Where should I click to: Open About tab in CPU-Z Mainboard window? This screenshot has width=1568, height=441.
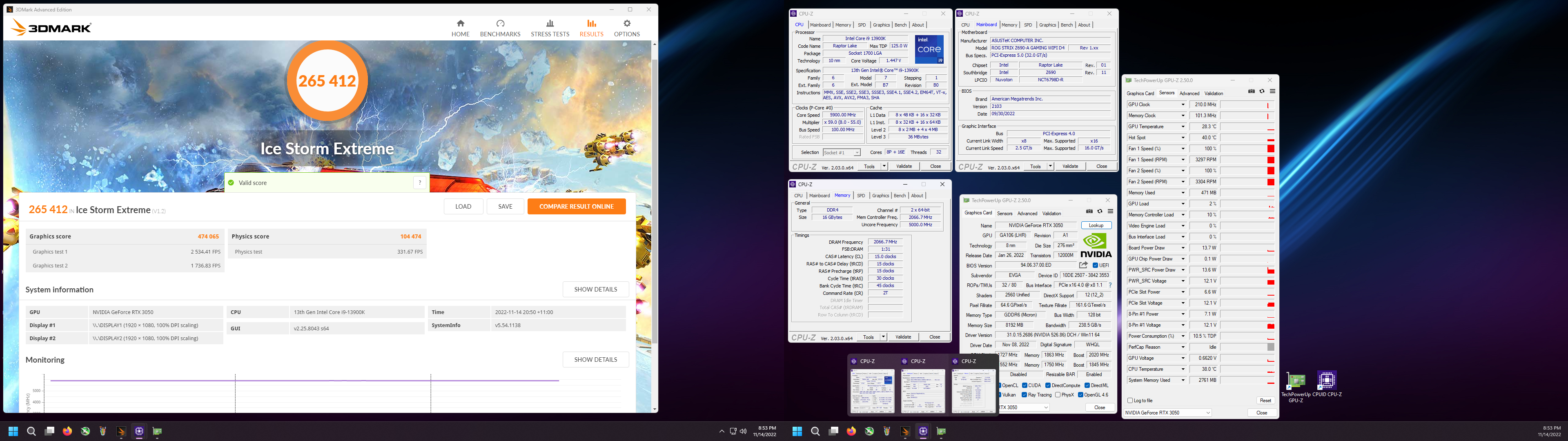pos(1083,25)
